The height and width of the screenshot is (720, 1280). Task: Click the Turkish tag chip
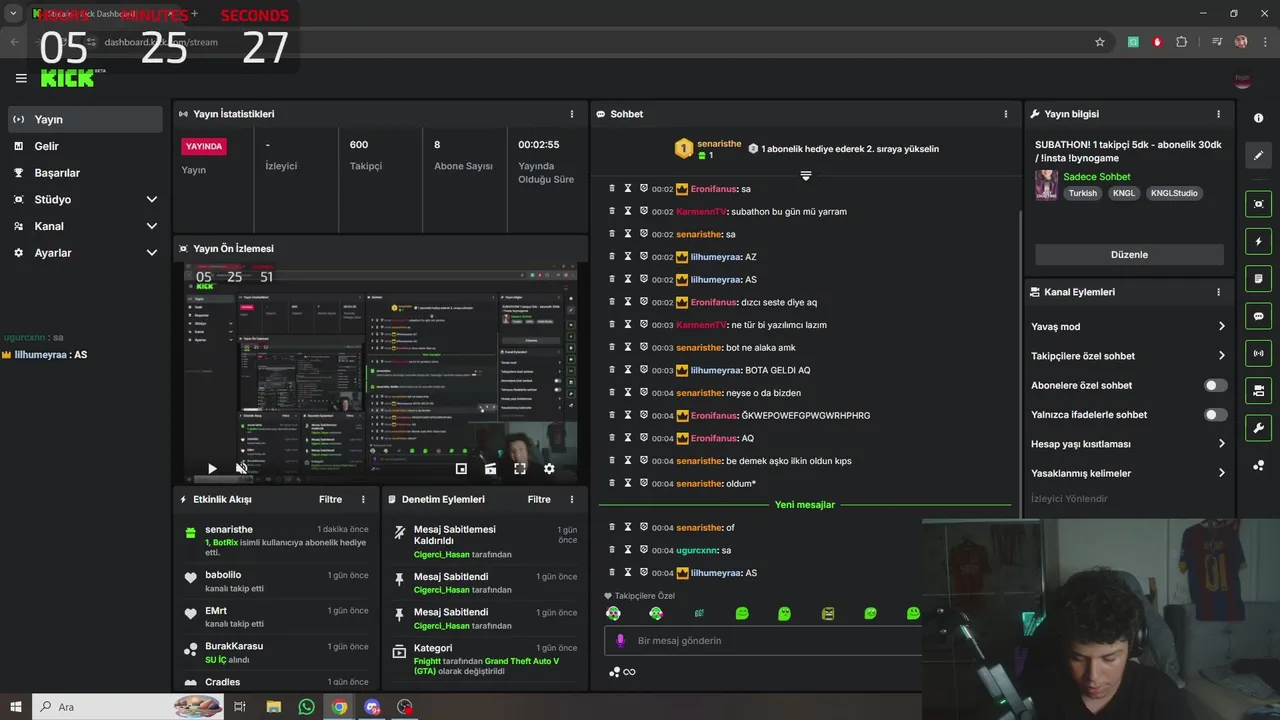pos(1082,193)
